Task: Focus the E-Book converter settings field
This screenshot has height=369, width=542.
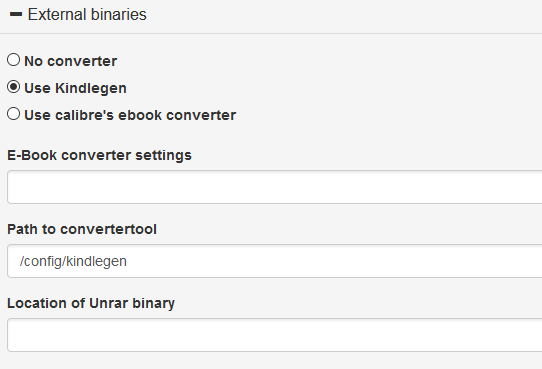Action: click(274, 187)
